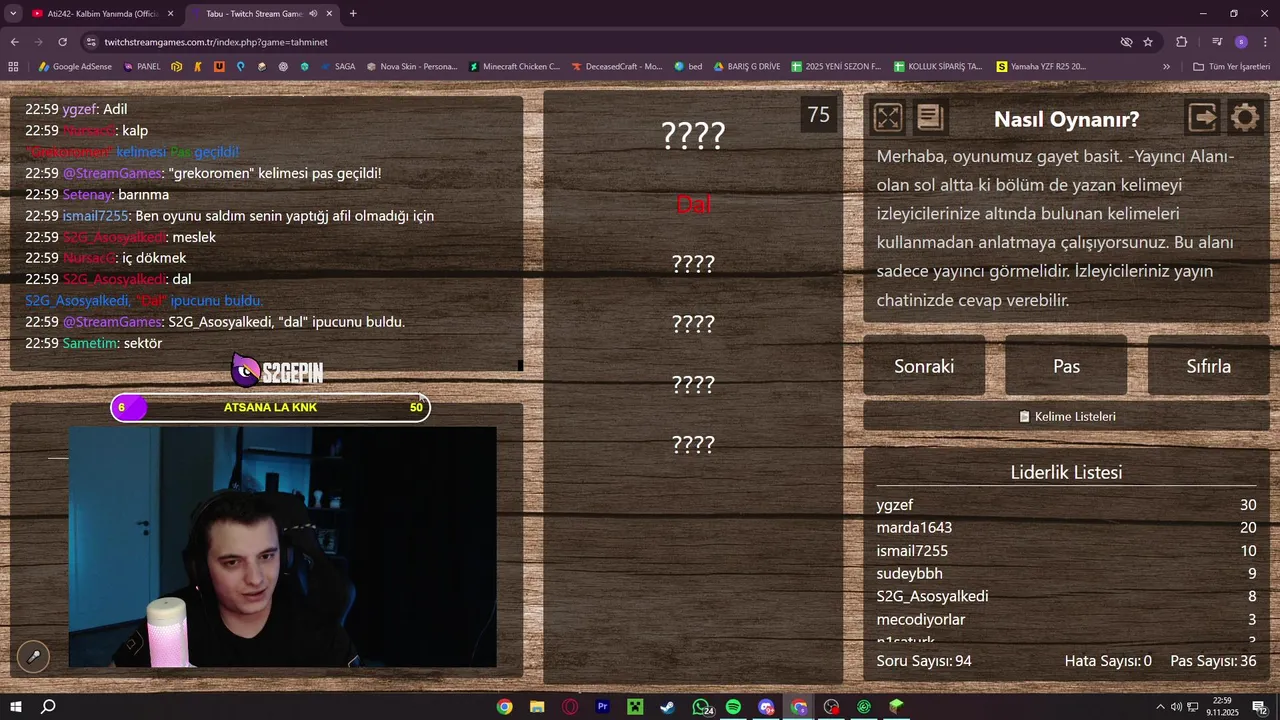Click the 75 countdown timer
This screenshot has height=720, width=1280.
[819, 115]
